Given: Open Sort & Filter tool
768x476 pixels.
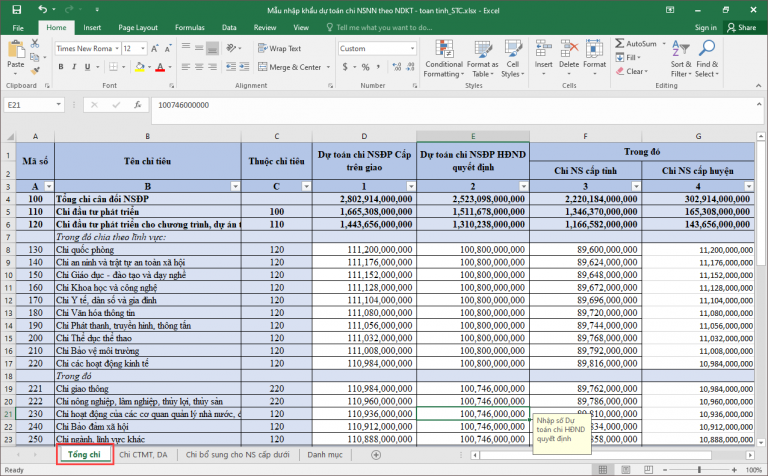Looking at the screenshot, I should pyautogui.click(x=681, y=59).
